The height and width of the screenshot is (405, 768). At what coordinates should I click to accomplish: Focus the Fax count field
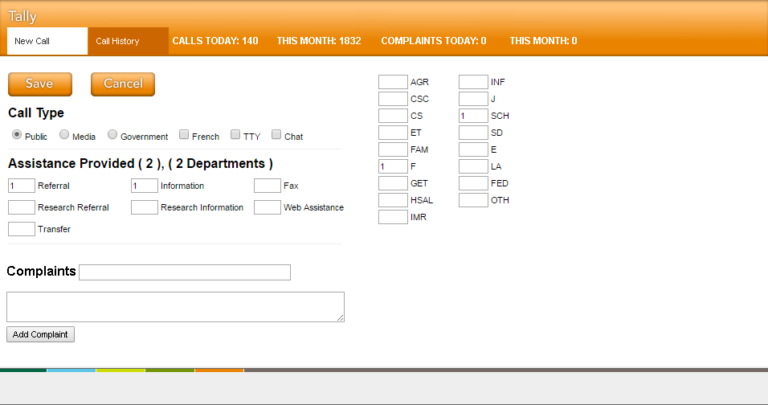tap(267, 186)
